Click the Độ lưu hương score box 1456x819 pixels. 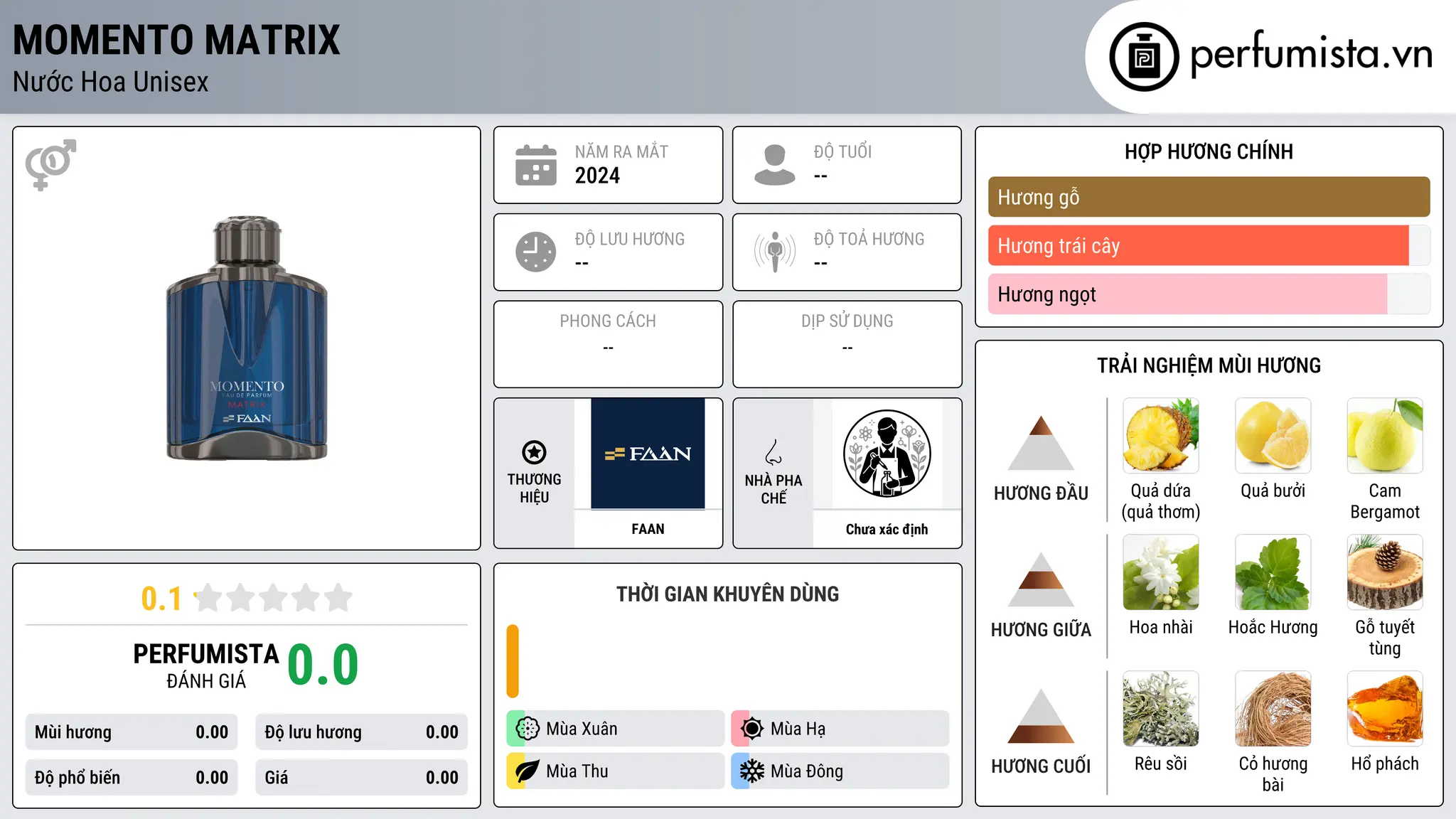tap(362, 732)
